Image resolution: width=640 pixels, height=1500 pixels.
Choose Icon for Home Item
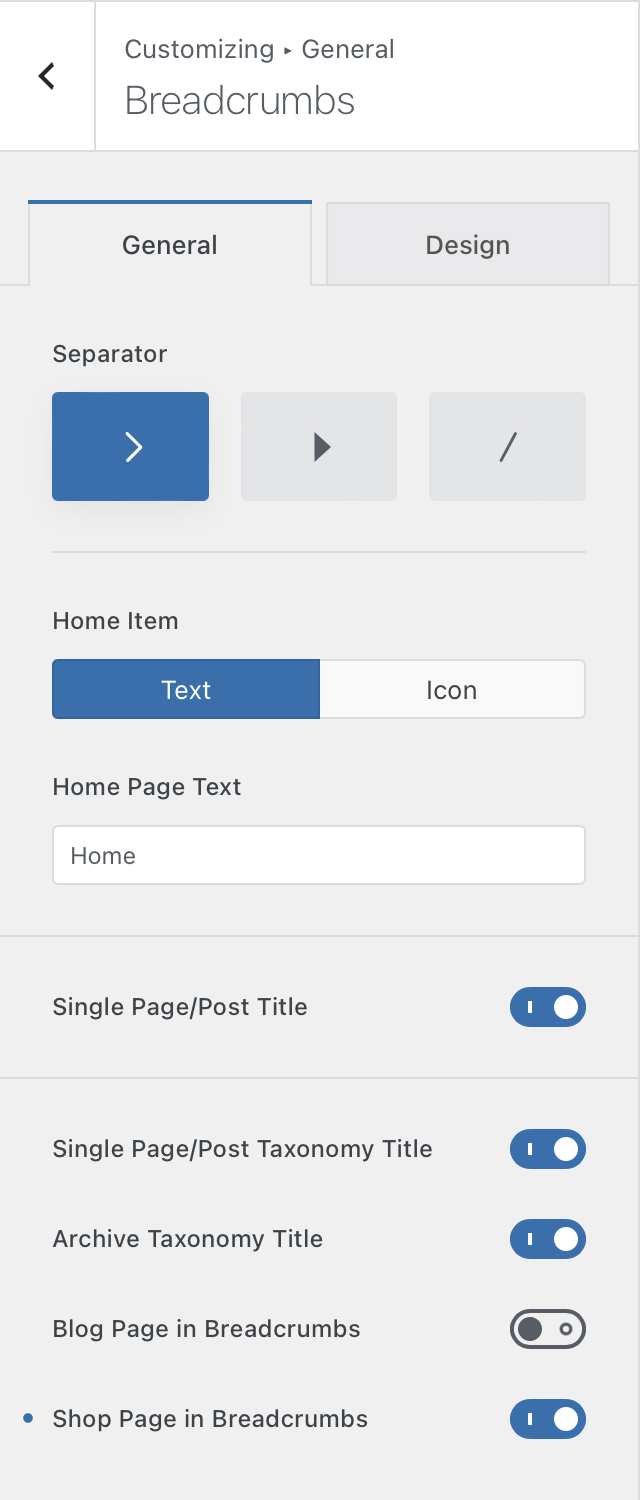tap(452, 689)
